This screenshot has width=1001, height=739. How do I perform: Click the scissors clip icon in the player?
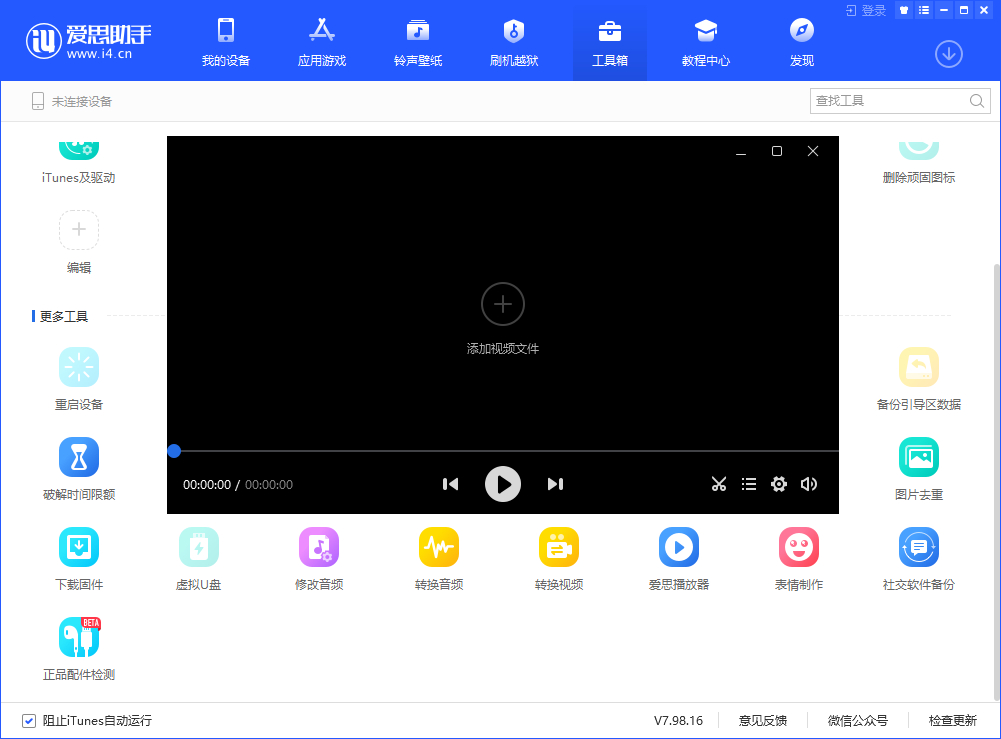[x=719, y=484]
